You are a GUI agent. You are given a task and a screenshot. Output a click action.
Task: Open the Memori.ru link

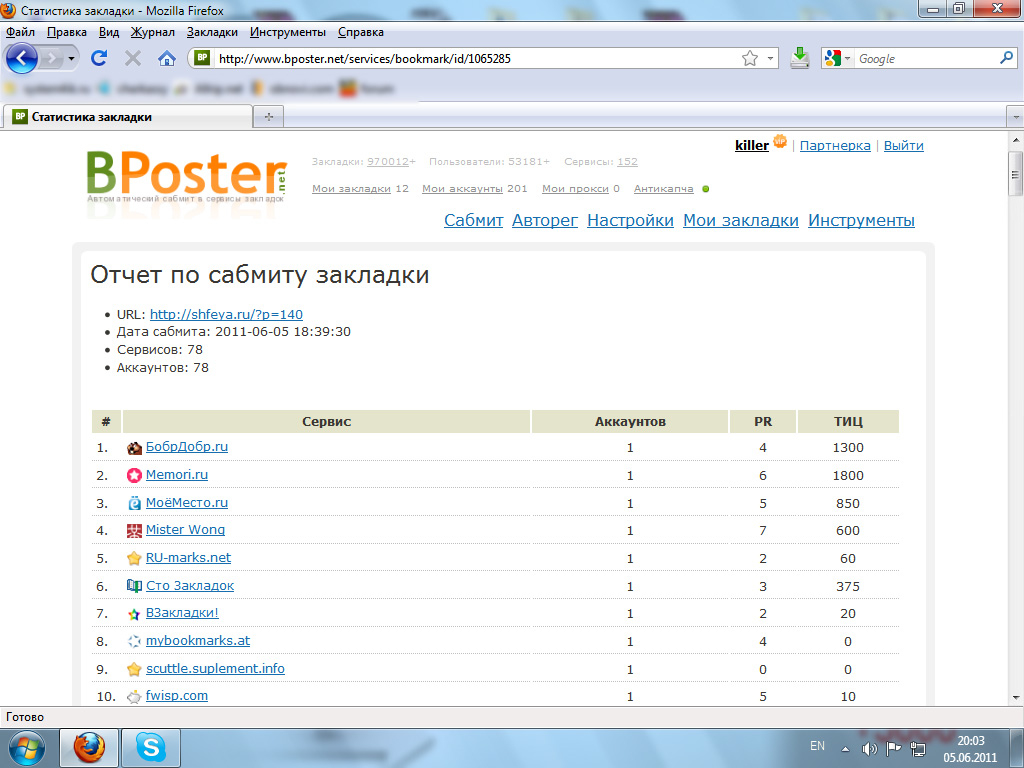coord(177,475)
